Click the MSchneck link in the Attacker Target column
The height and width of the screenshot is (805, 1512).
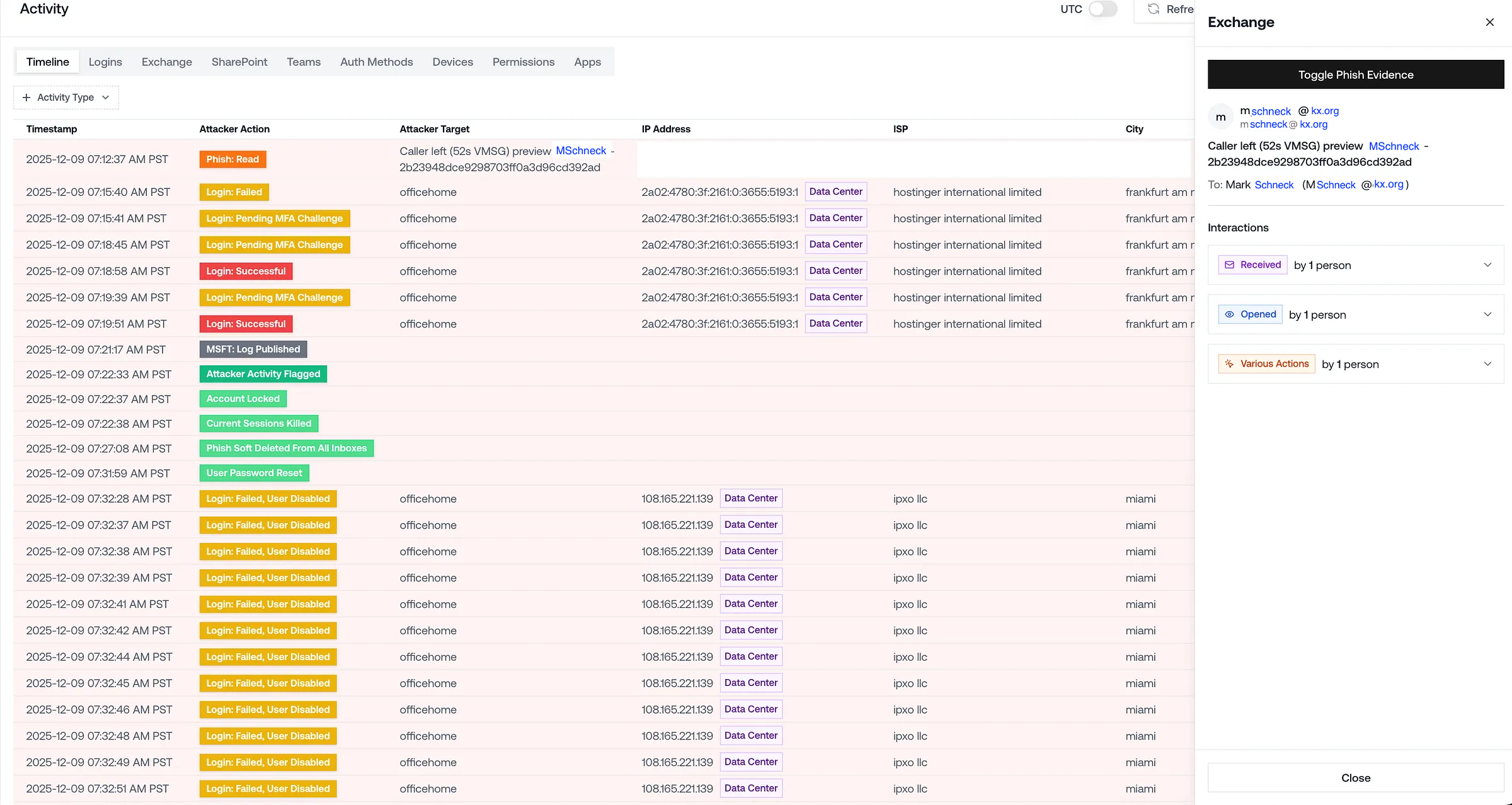581,151
